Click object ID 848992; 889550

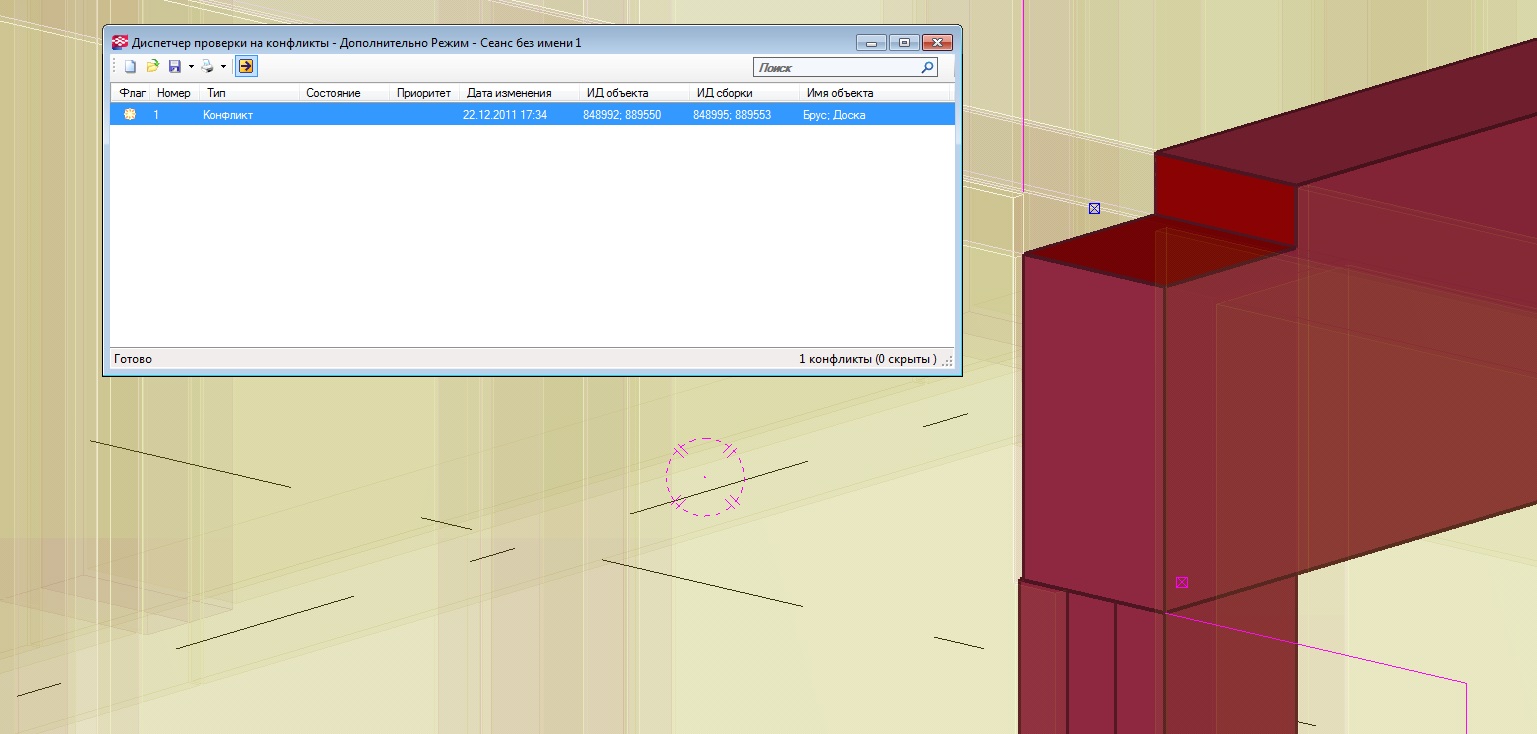(x=622, y=115)
